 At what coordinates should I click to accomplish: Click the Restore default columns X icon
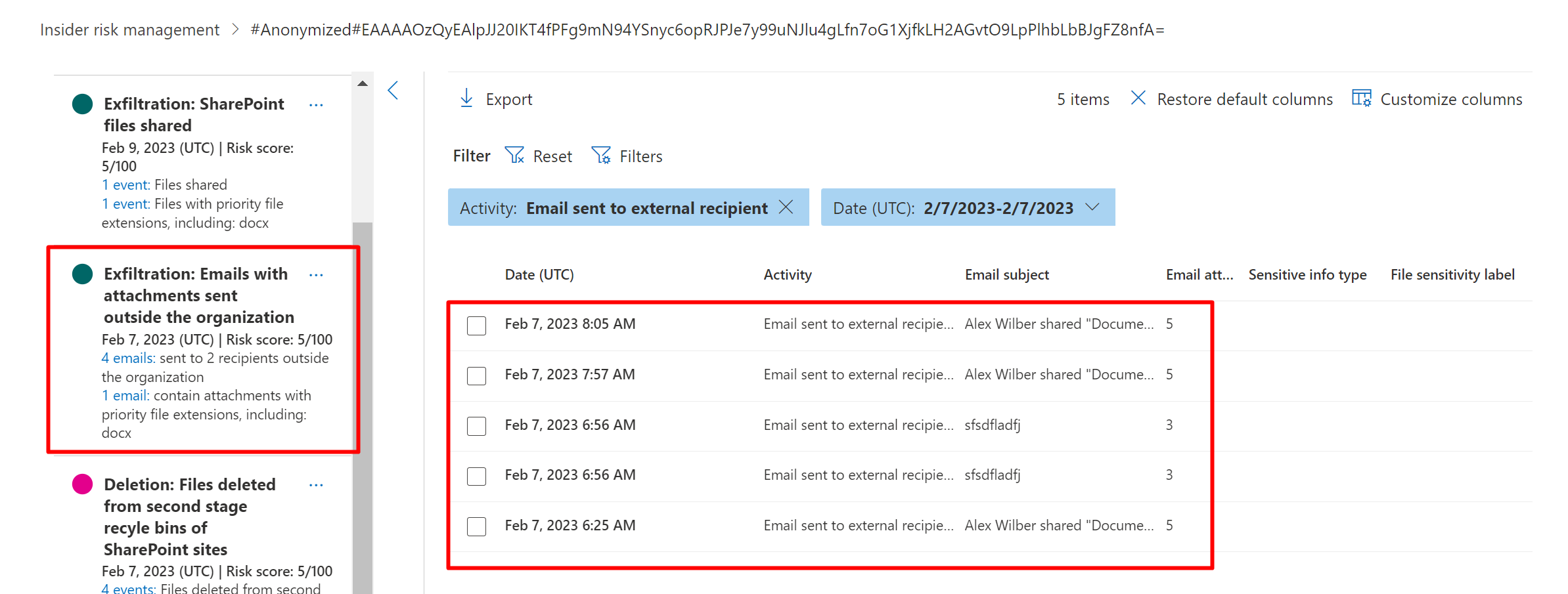pos(1138,98)
